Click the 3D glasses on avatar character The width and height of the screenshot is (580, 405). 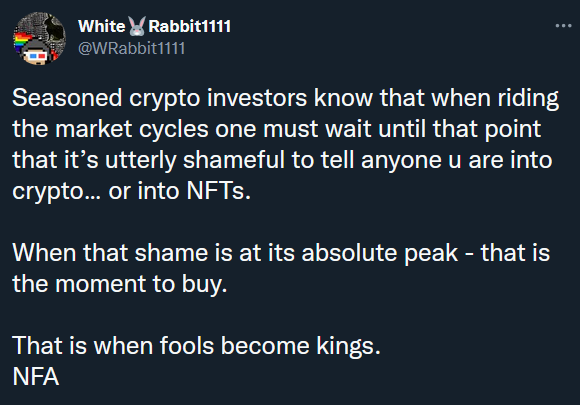[x=35, y=56]
